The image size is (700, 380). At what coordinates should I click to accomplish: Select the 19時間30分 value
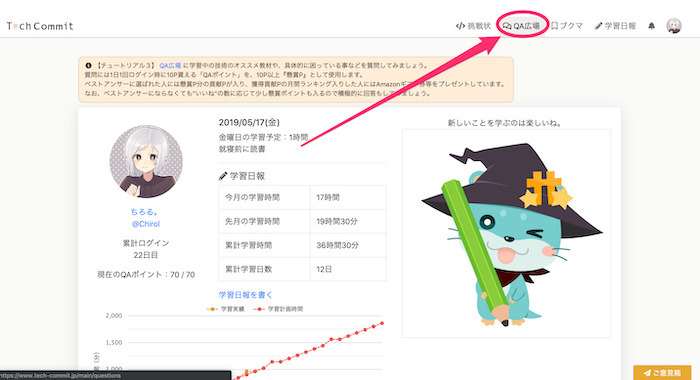(348, 221)
